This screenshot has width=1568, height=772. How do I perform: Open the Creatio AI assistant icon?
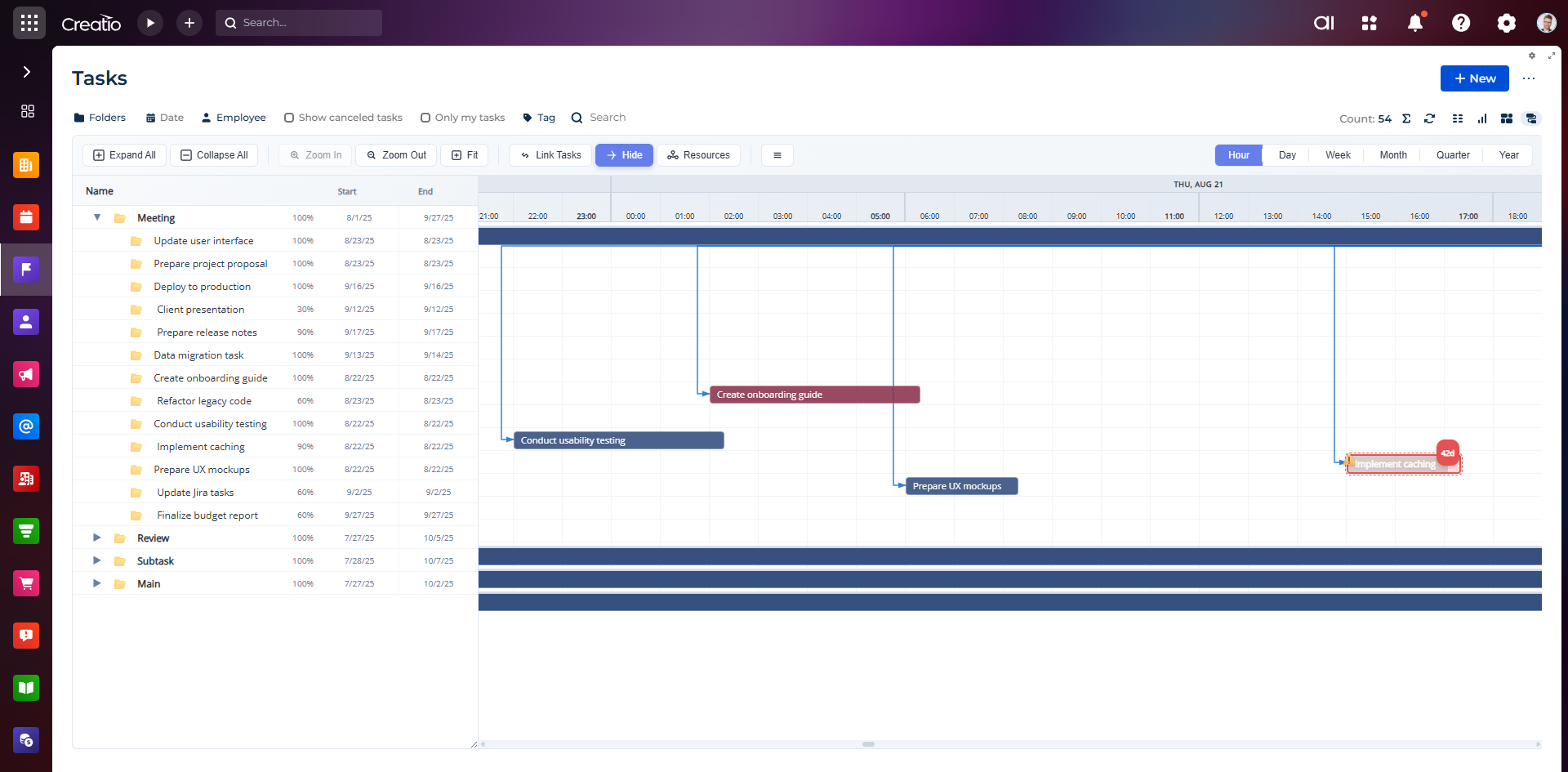[1324, 23]
